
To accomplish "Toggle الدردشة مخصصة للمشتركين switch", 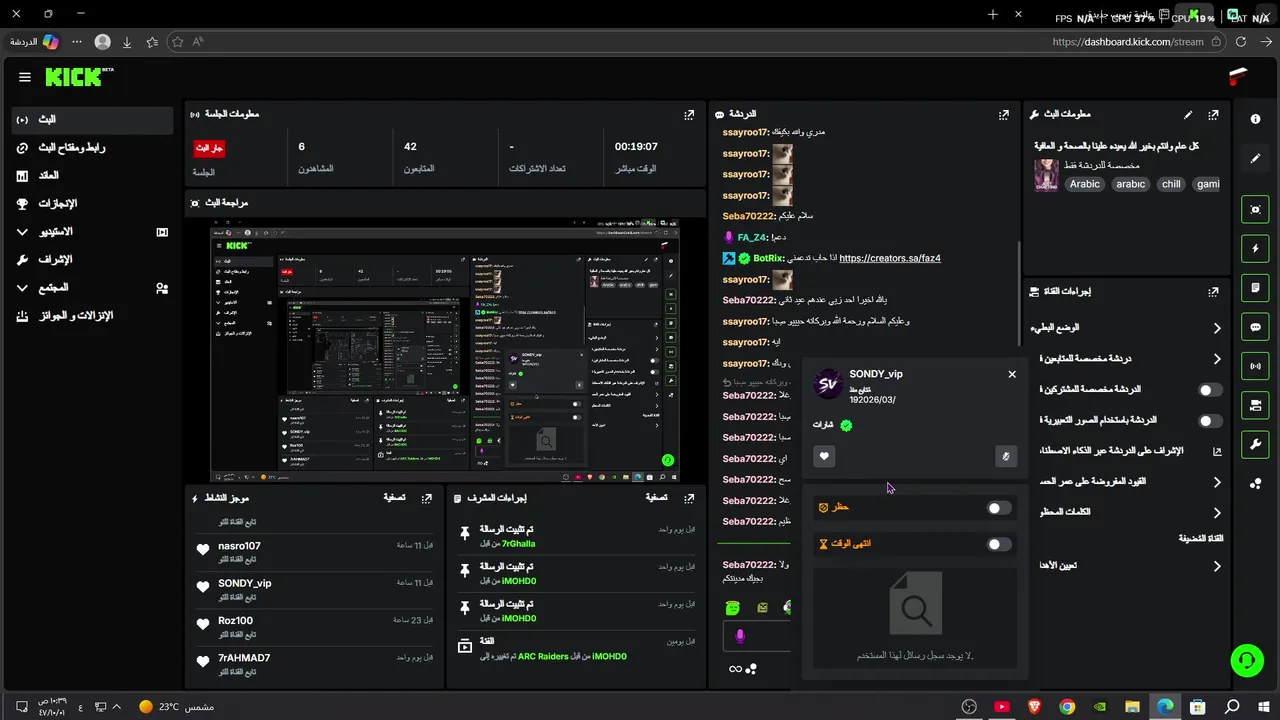I will (x=1210, y=390).
